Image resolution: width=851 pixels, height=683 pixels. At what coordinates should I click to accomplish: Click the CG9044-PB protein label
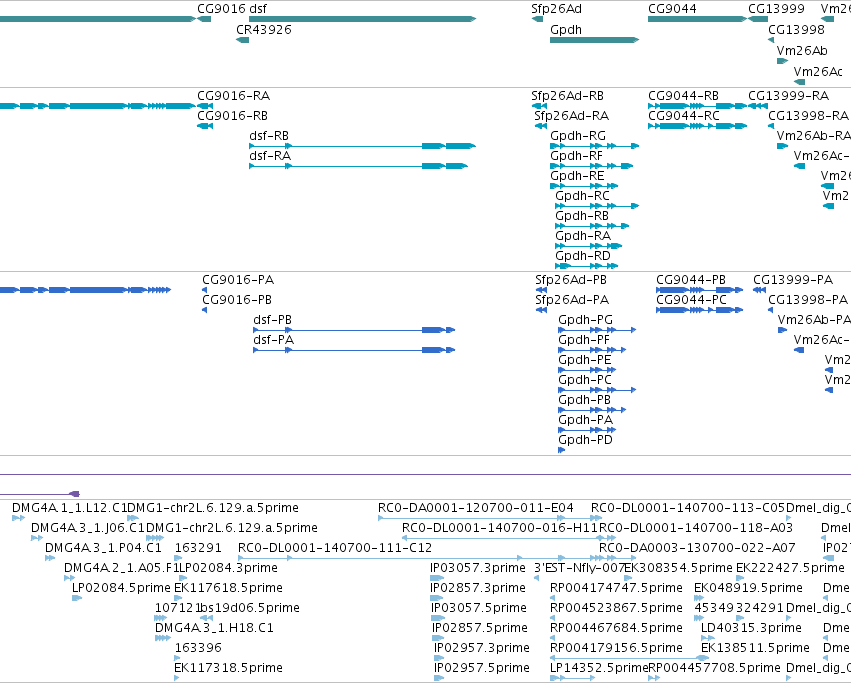(691, 280)
